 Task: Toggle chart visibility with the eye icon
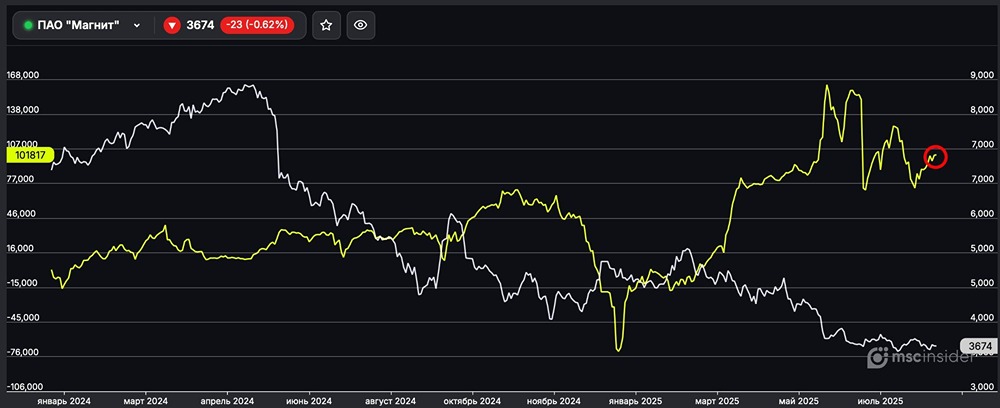click(361, 26)
